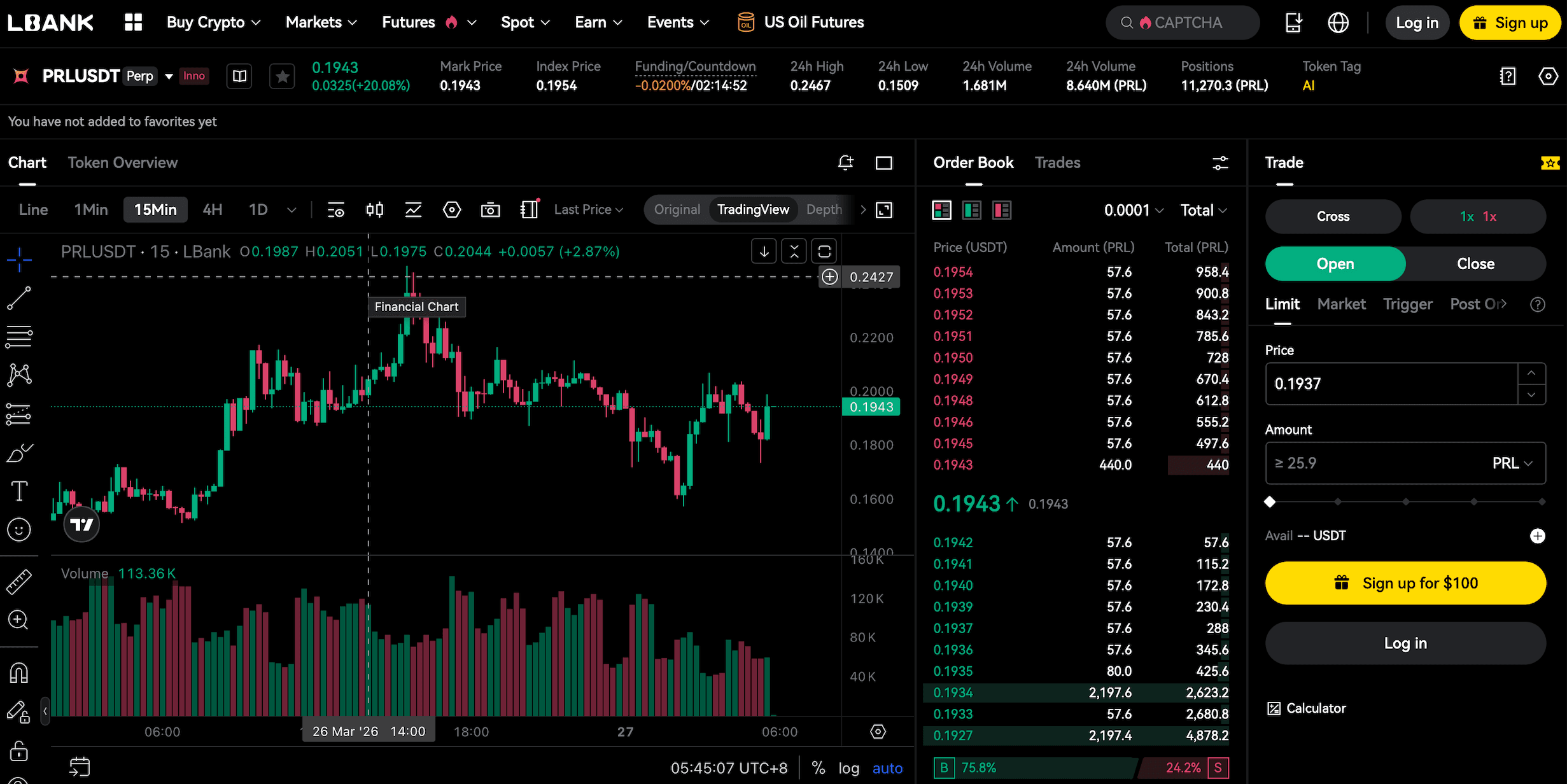This screenshot has width=1567, height=784.
Task: Open the trading guide book icon
Action: (x=239, y=76)
